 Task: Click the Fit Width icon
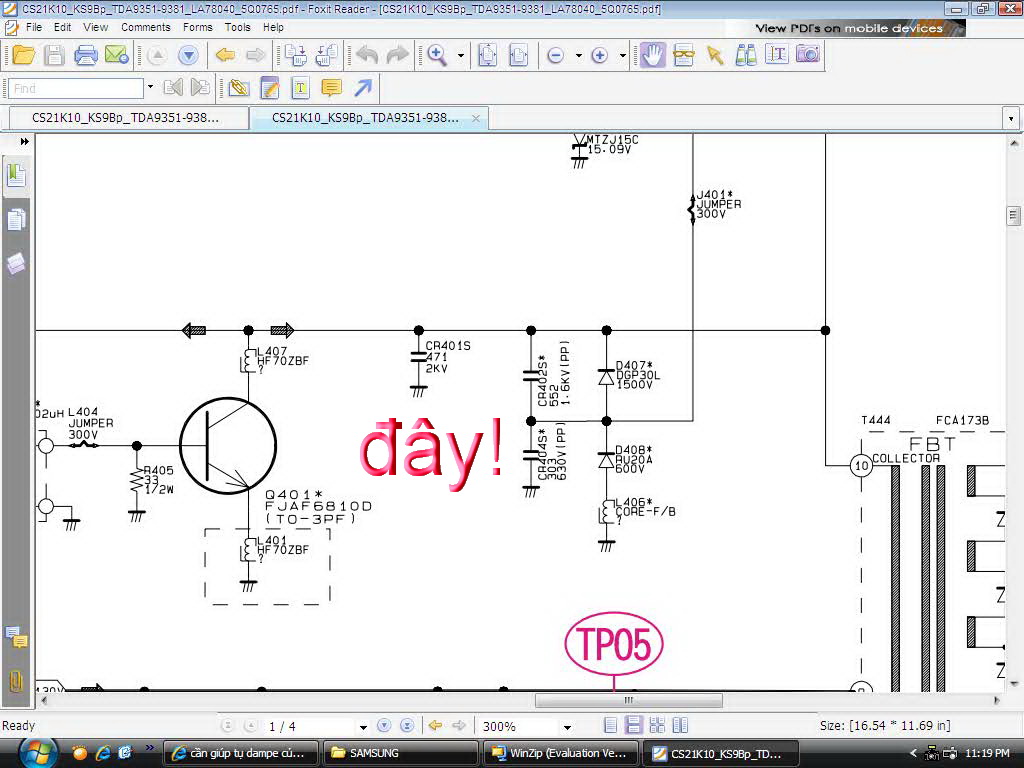(519, 56)
